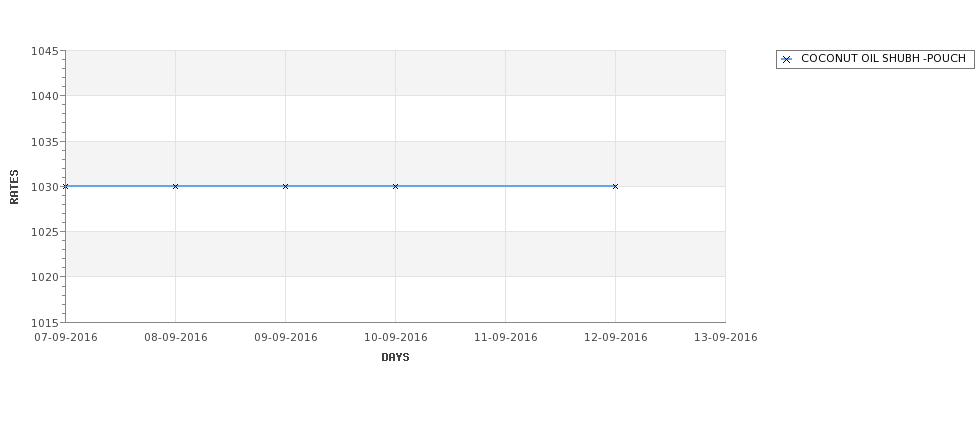Image resolution: width=975 pixels, height=429 pixels.
Task: Click the 1040 value on the rates axis
Action: (x=46, y=96)
